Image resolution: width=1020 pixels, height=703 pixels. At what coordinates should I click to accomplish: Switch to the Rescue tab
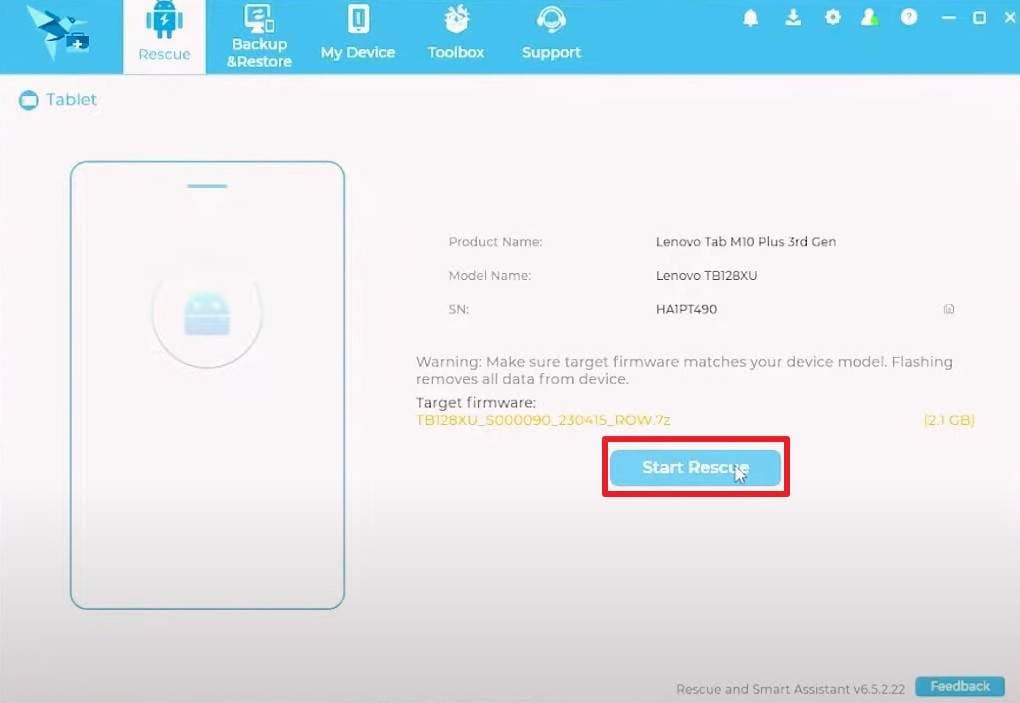click(x=165, y=36)
